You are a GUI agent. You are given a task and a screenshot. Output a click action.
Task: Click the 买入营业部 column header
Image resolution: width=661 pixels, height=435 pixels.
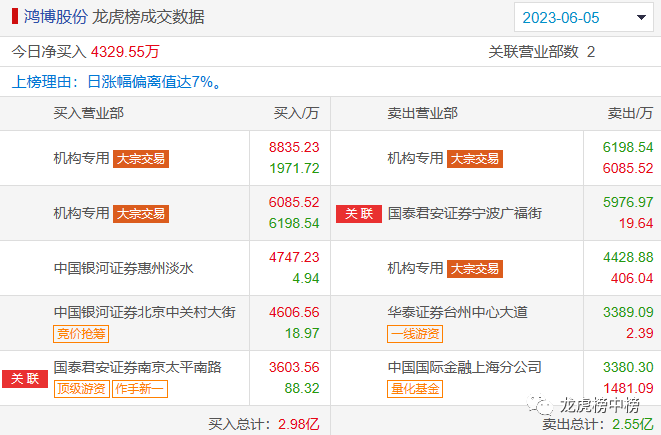point(88,113)
